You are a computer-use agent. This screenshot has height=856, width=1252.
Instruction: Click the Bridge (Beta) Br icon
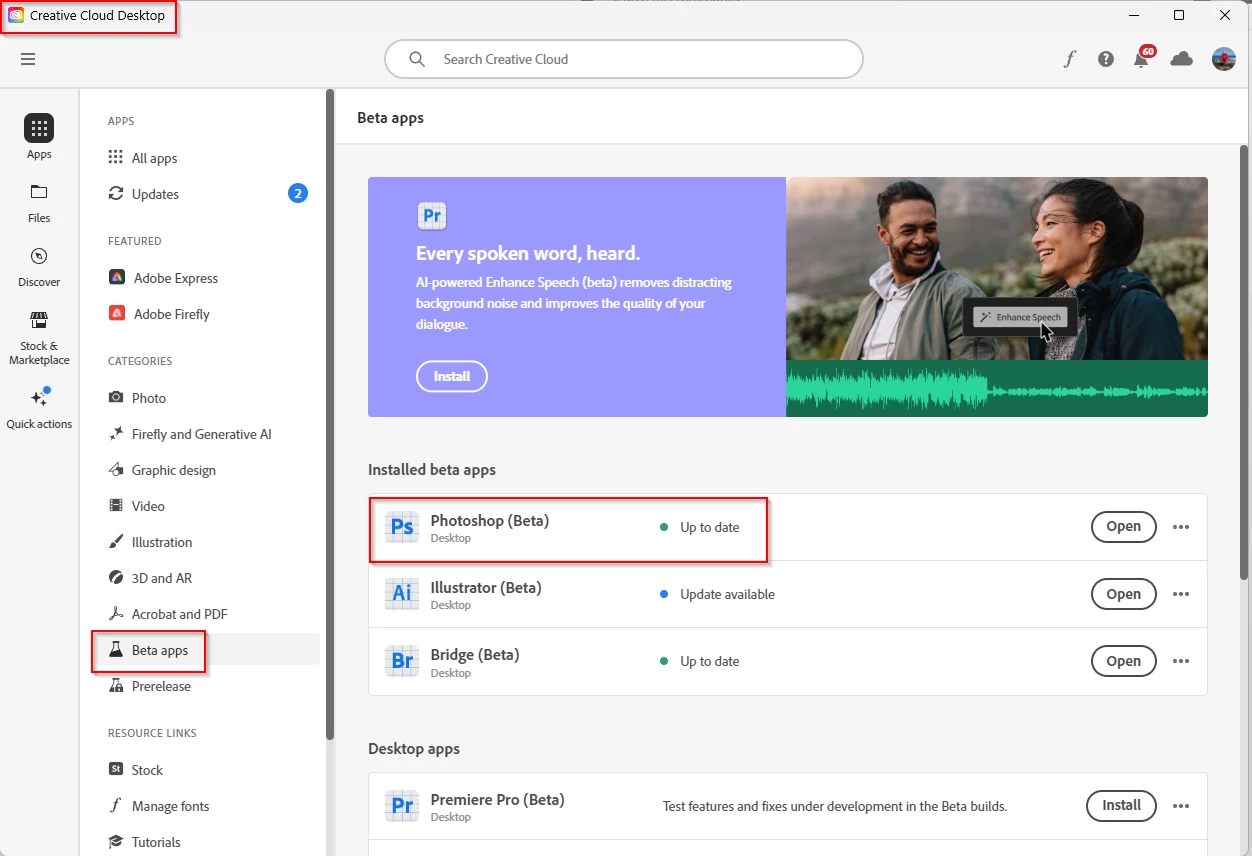pos(402,661)
